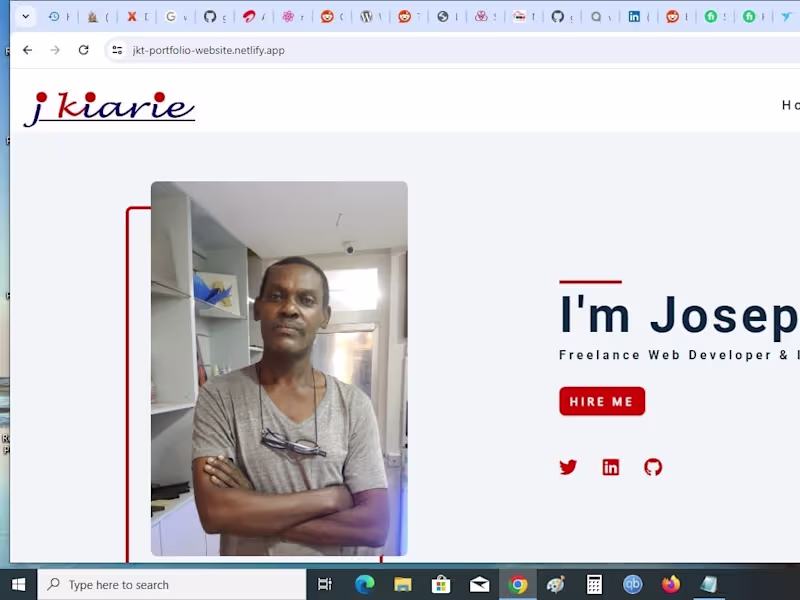Click the Chrome icon in the taskbar
Image resolution: width=800 pixels, height=600 pixels.
point(518,584)
